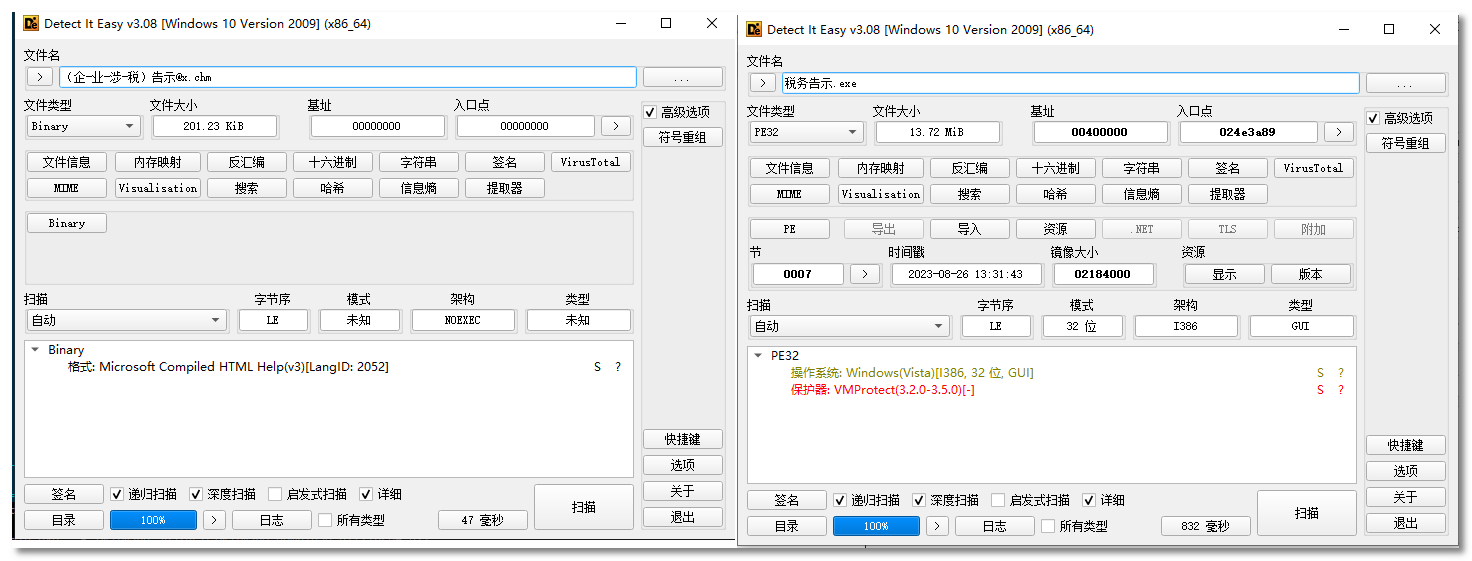The height and width of the screenshot is (561, 1472).
Task: Click the 100% progress bar in the .exe window
Action: [876, 526]
